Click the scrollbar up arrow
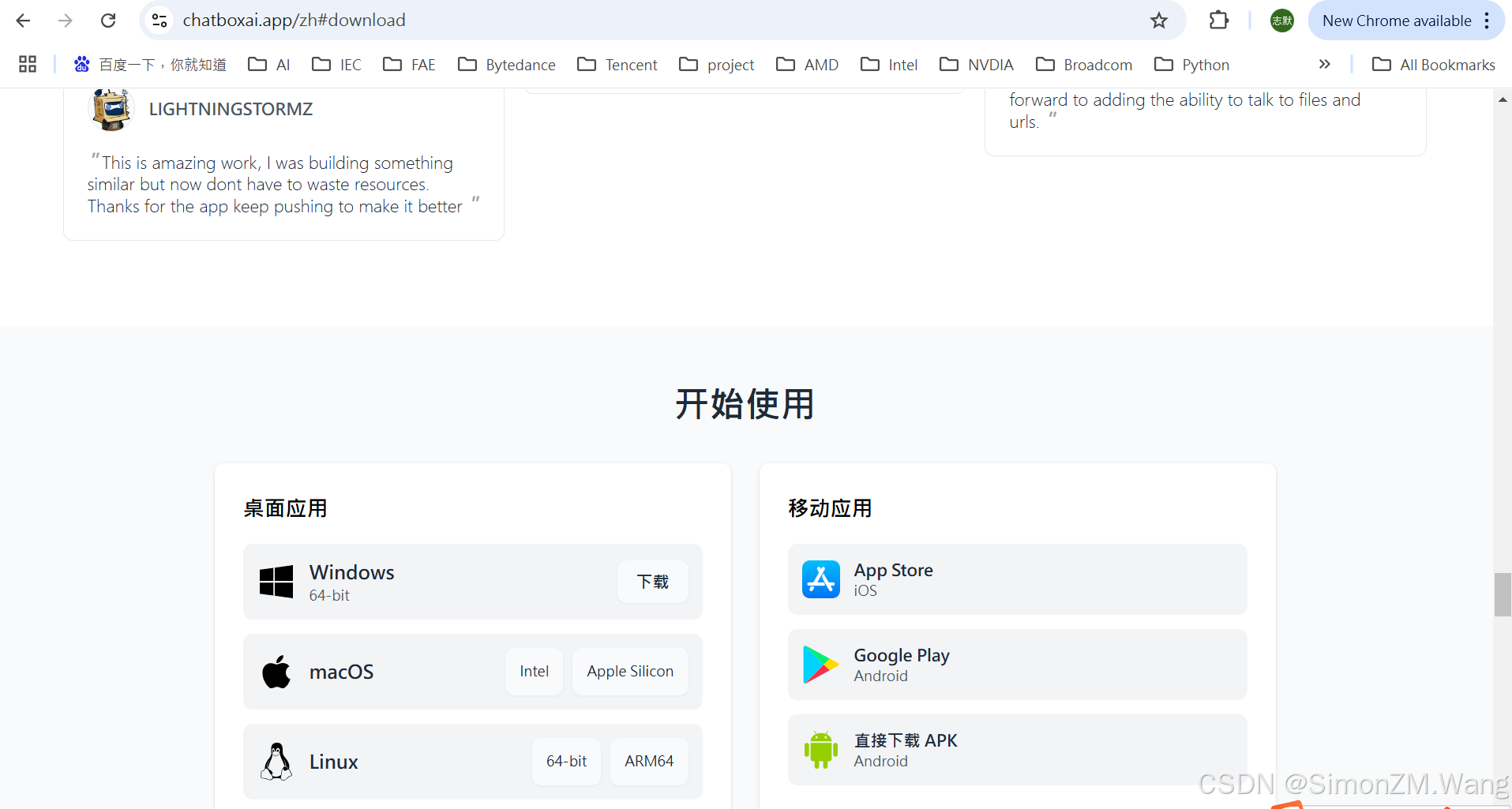 tap(1503, 99)
